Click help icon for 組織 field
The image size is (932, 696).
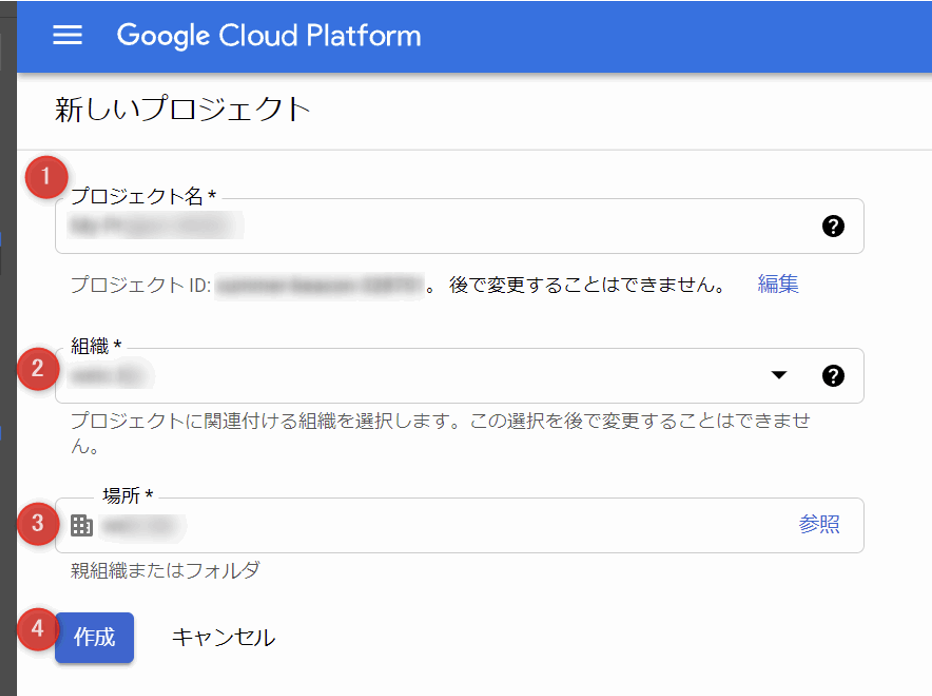click(x=833, y=376)
